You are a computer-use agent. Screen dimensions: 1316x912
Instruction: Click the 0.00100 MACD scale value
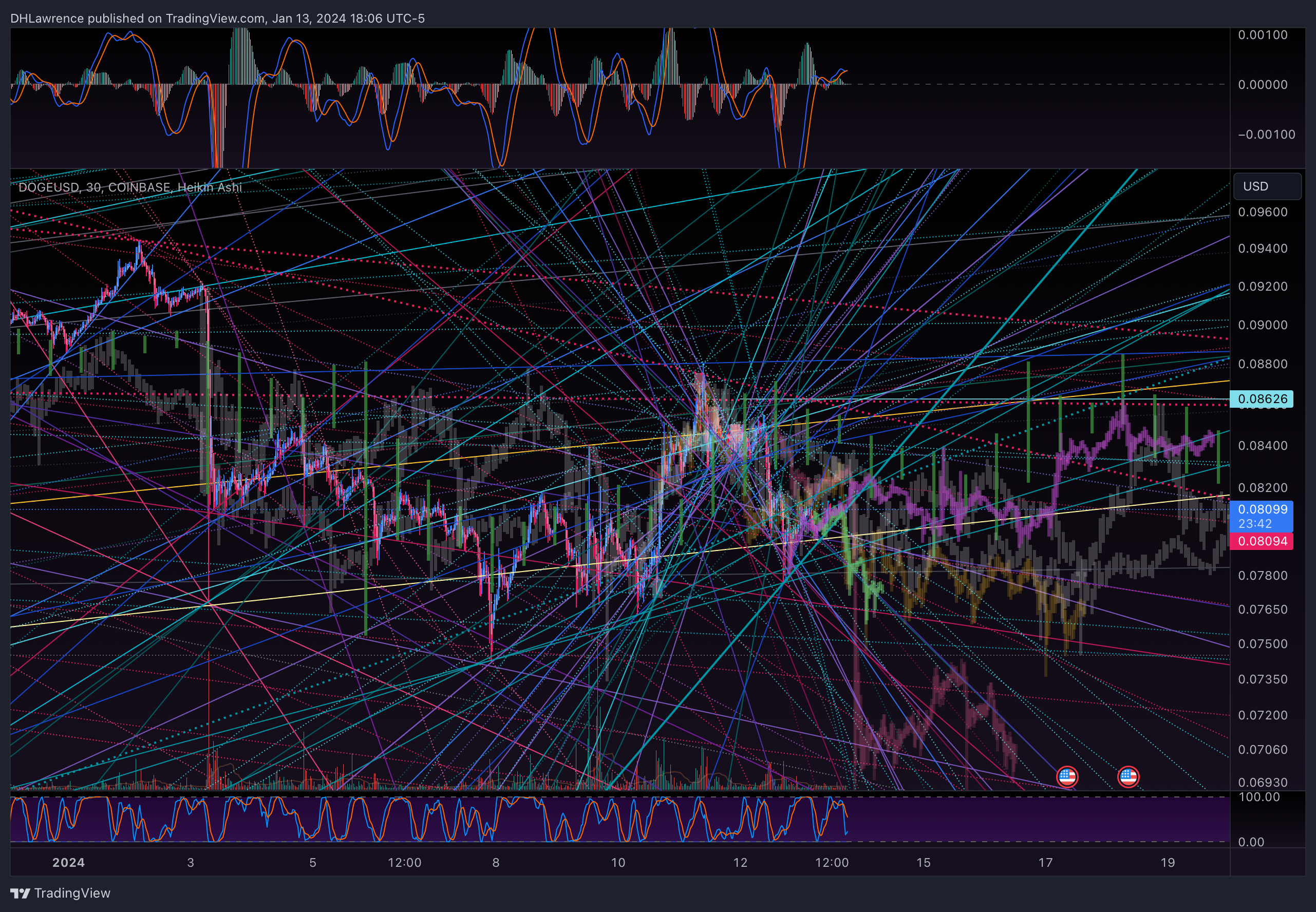(1263, 35)
